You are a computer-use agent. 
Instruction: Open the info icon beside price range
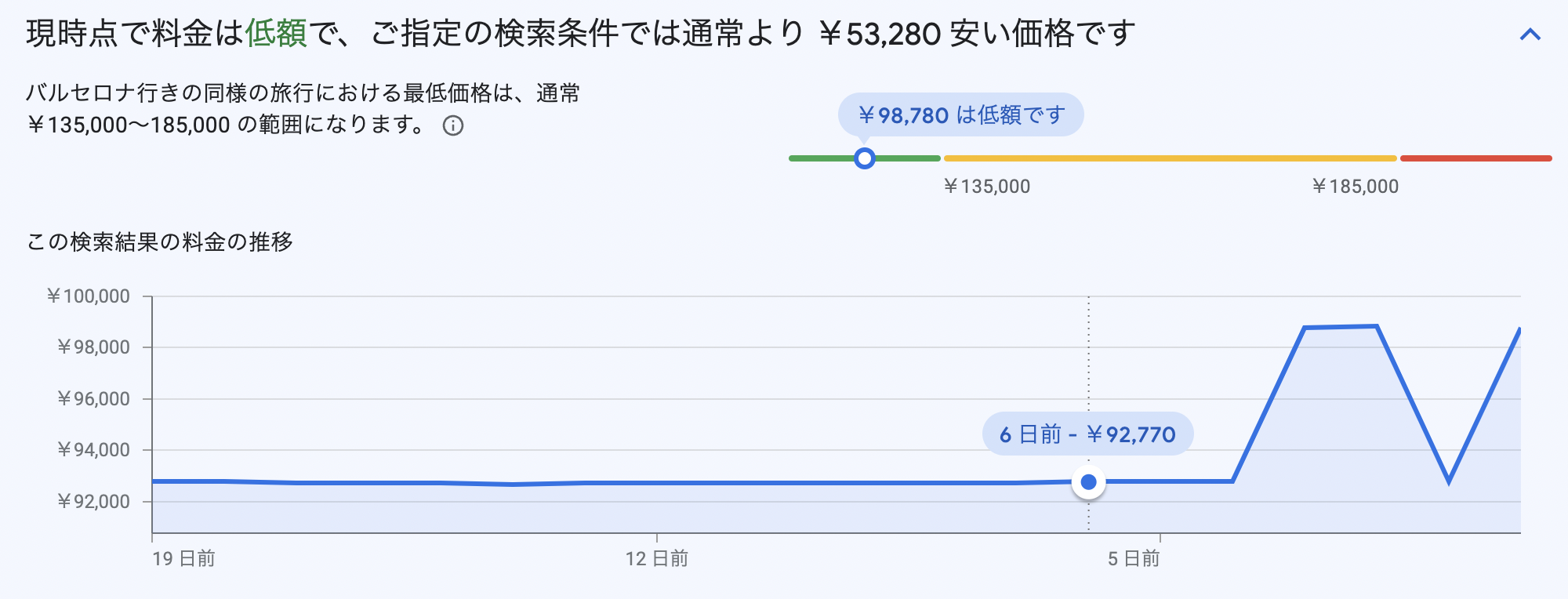point(453,126)
